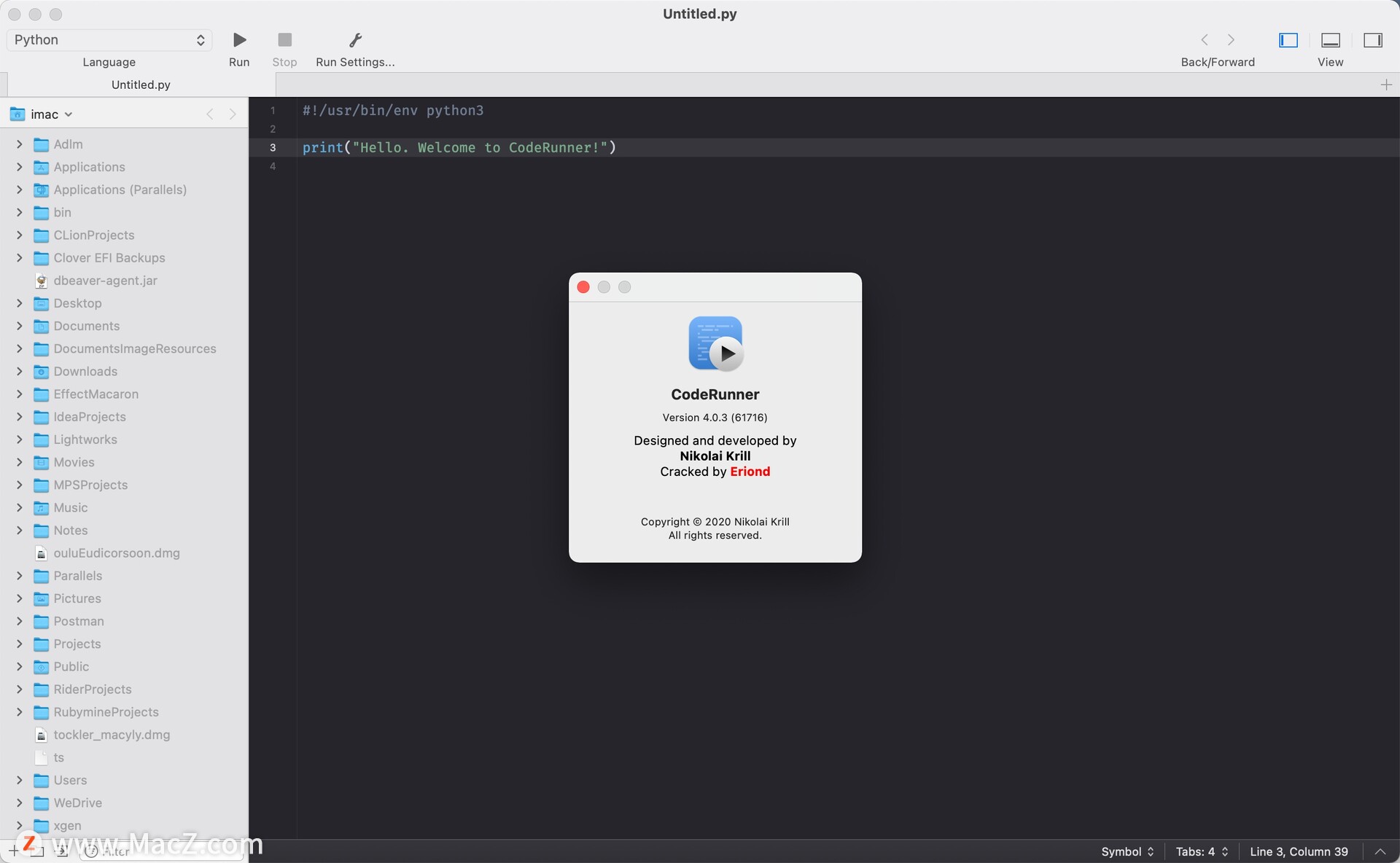Expand the Pictures folder
Viewport: 1400px width, 863px height.
[20, 598]
